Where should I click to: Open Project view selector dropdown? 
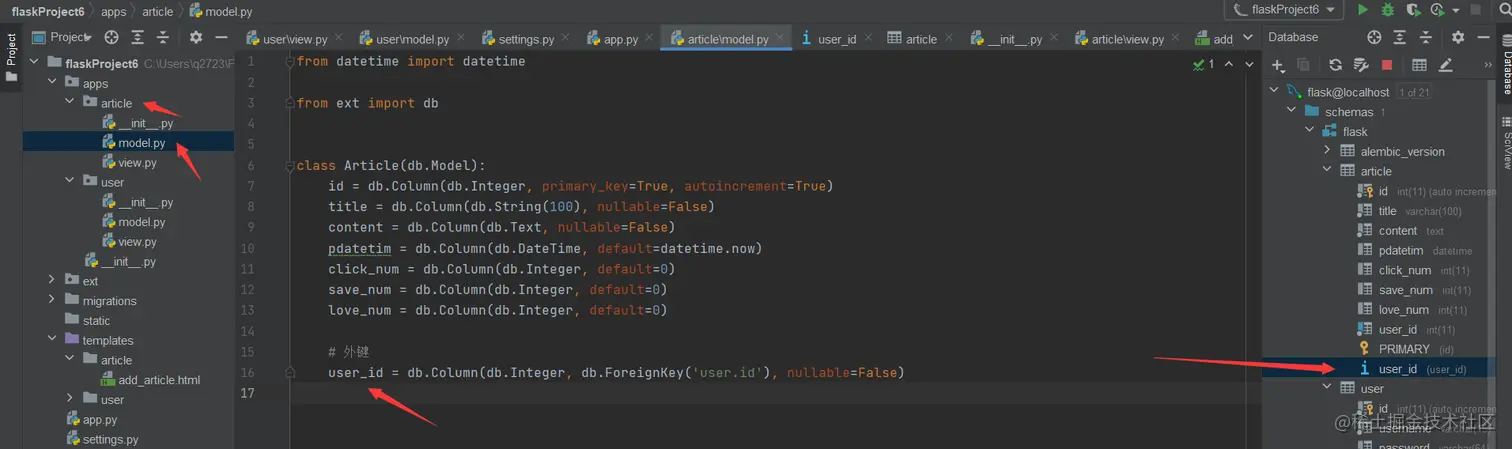coord(62,37)
